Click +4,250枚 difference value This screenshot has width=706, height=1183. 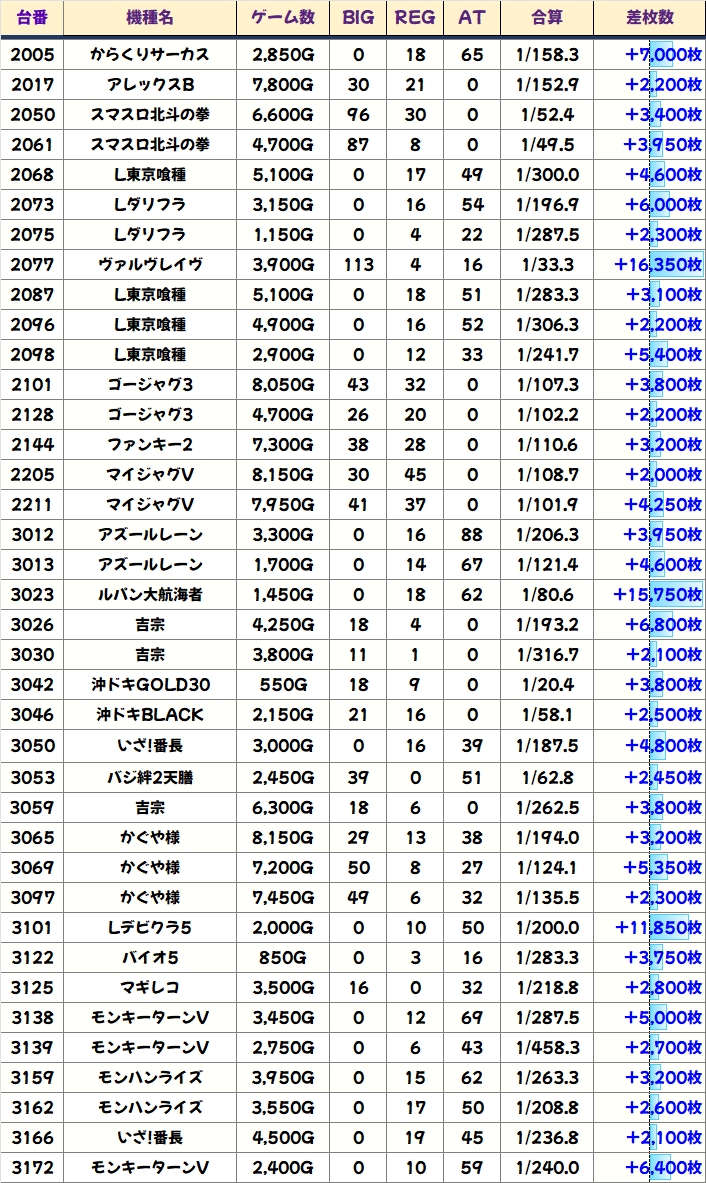pos(663,505)
